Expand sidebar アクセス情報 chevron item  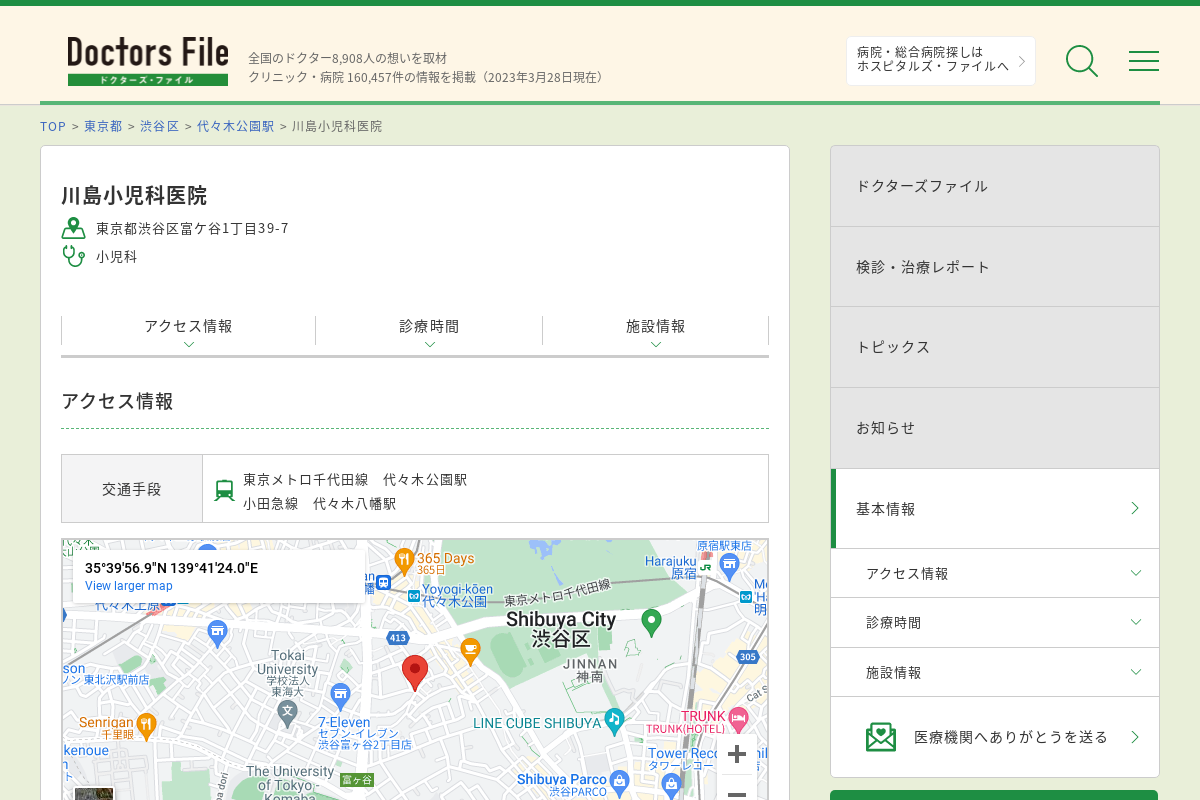click(995, 573)
